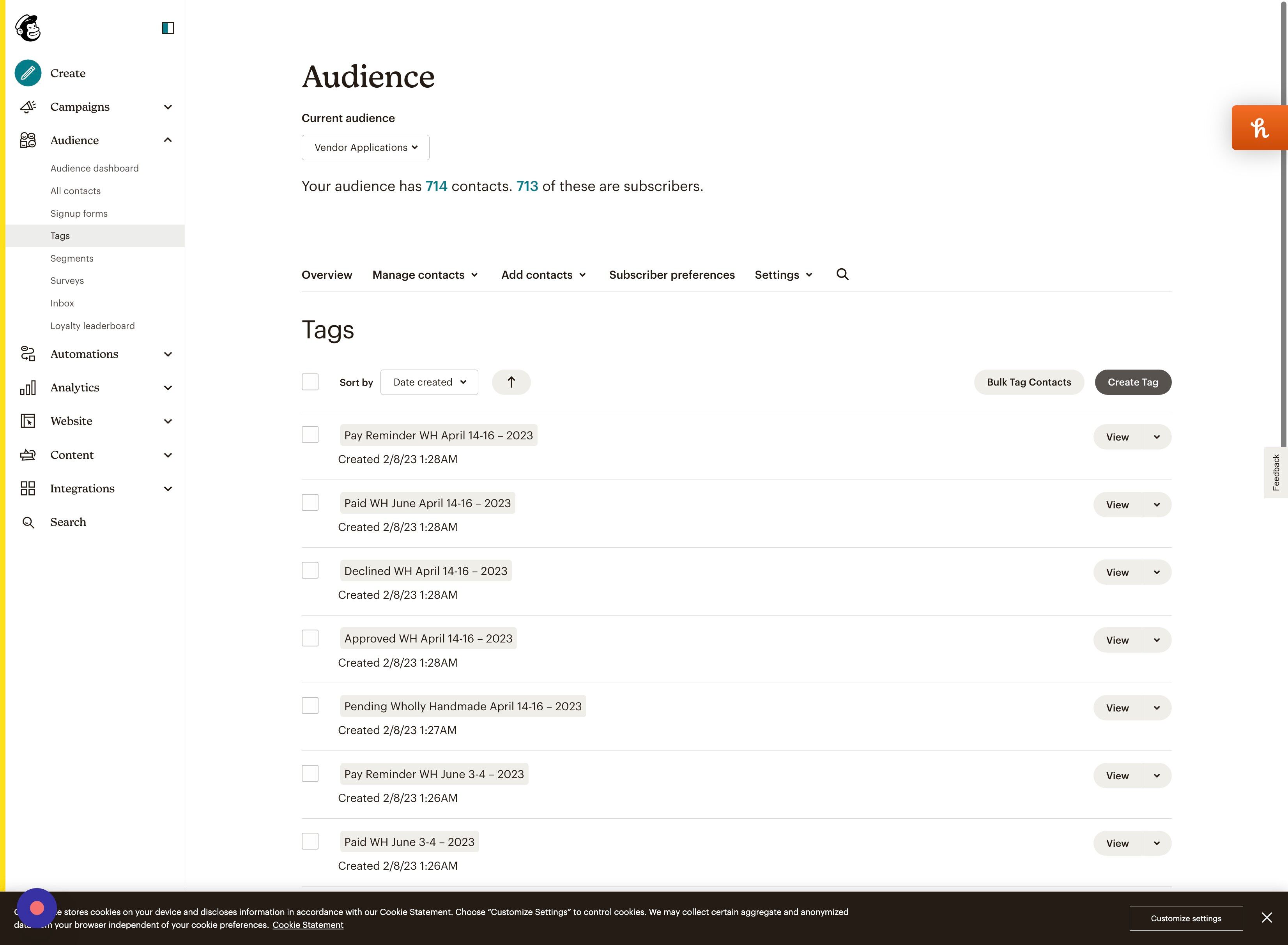Click the Analytics bar chart icon
Screen dimensions: 1288x945
[x=27, y=387]
